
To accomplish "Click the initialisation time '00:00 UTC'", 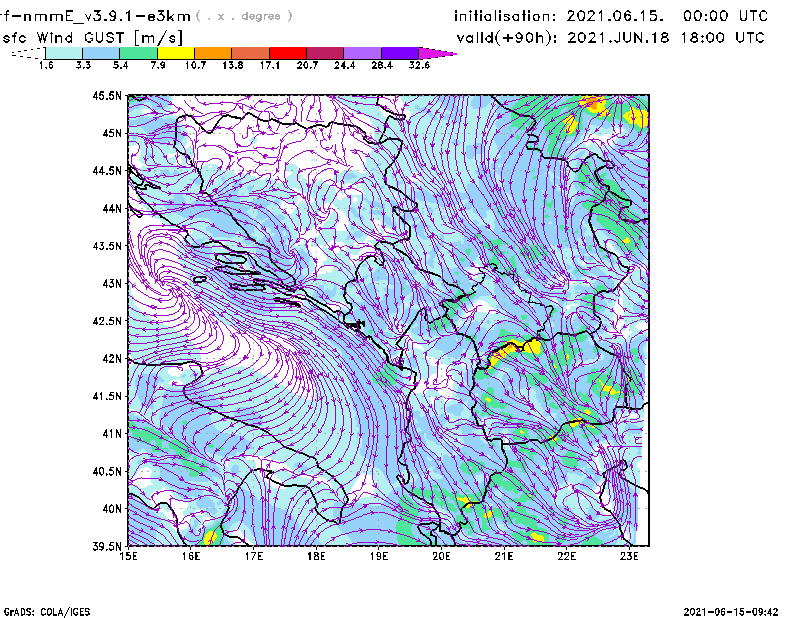I will click(725, 16).
